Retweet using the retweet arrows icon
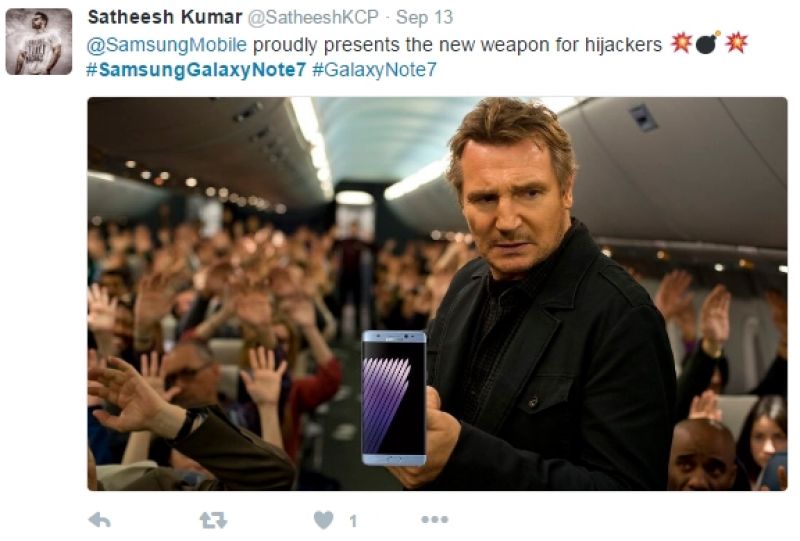This screenshot has width=800, height=541. coord(213,520)
